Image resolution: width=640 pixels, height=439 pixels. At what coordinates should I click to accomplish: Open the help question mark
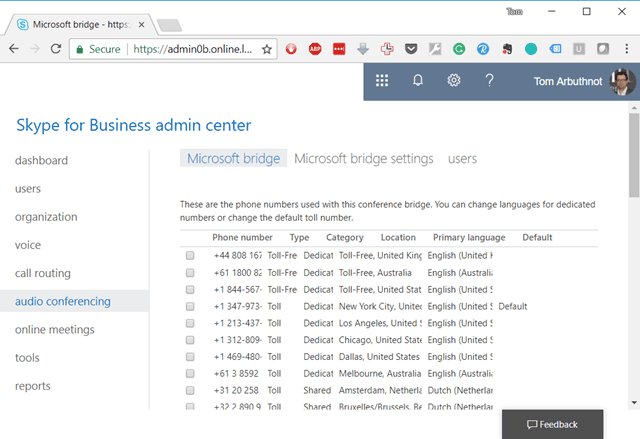pyautogui.click(x=489, y=80)
